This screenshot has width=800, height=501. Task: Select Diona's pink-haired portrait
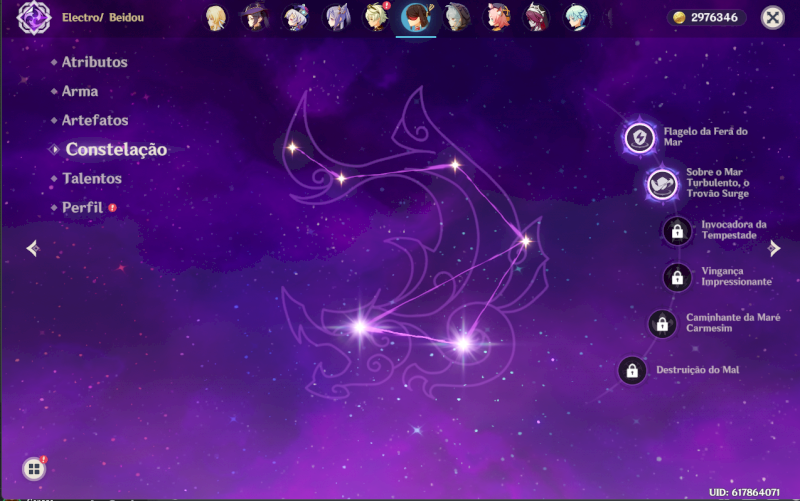coord(497,18)
